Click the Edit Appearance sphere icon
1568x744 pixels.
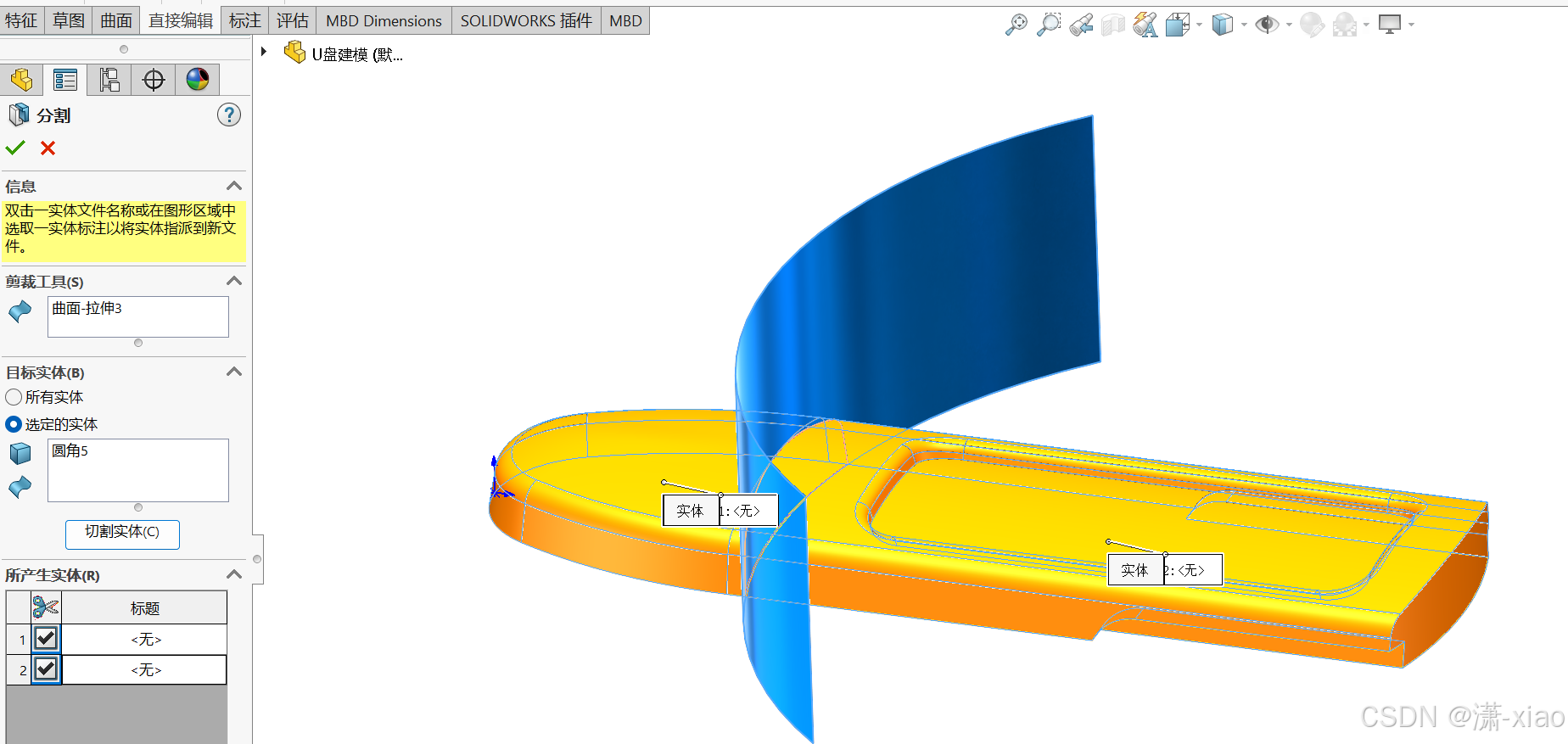[1312, 25]
